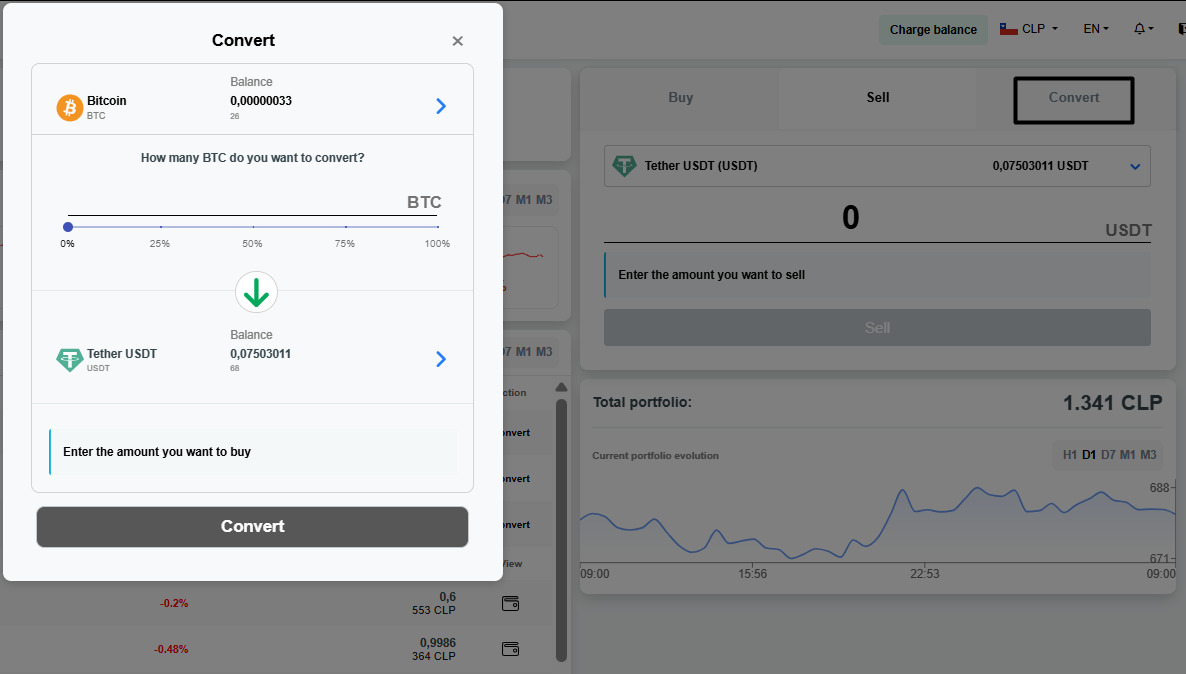Switch to the Sell tab
Image resolution: width=1186 pixels, height=674 pixels.
click(877, 98)
